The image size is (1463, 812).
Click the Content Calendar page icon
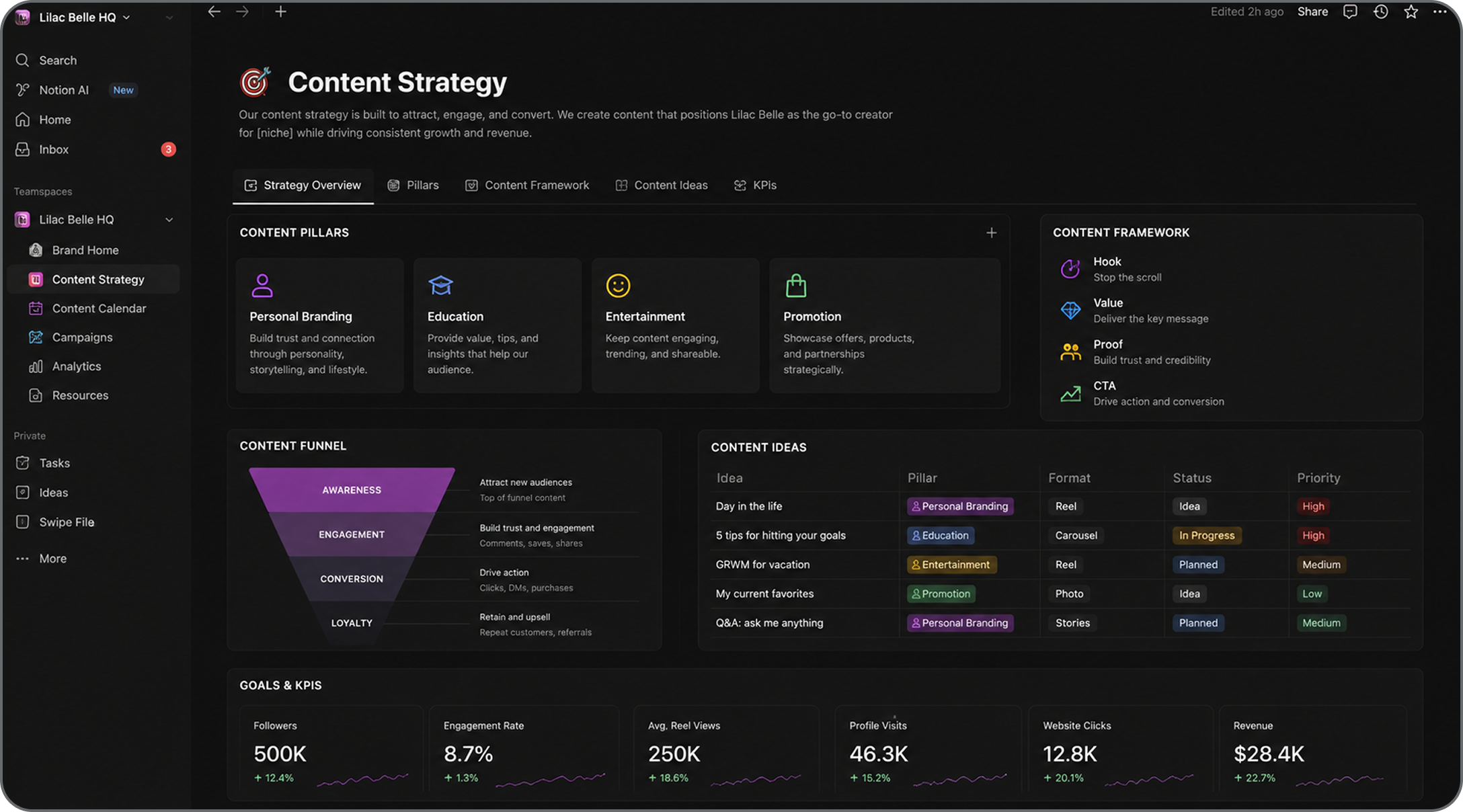(x=36, y=308)
